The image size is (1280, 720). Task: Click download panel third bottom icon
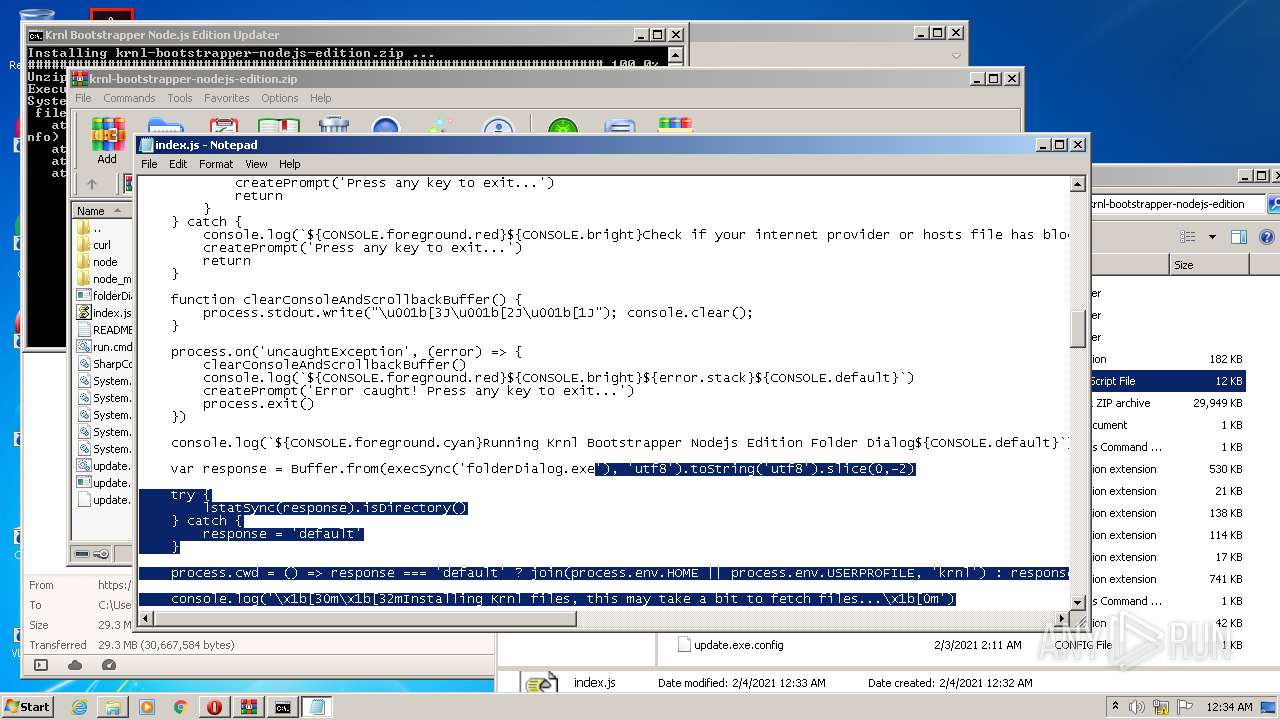tap(109, 665)
